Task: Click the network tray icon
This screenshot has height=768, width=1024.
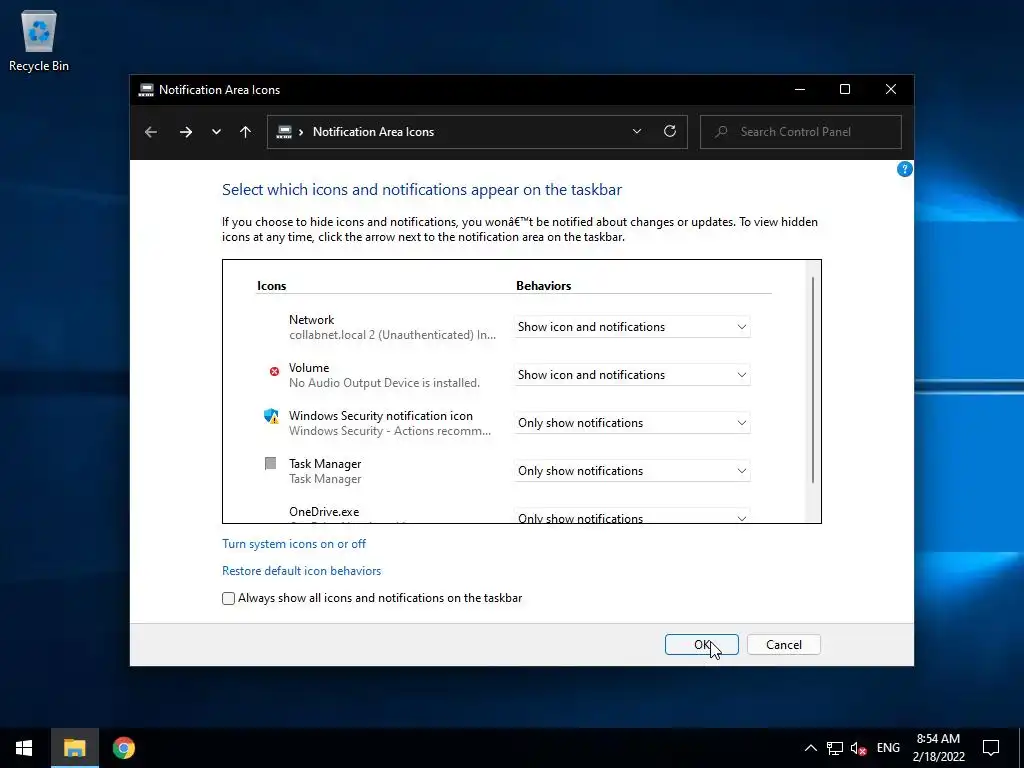Action: (835, 748)
